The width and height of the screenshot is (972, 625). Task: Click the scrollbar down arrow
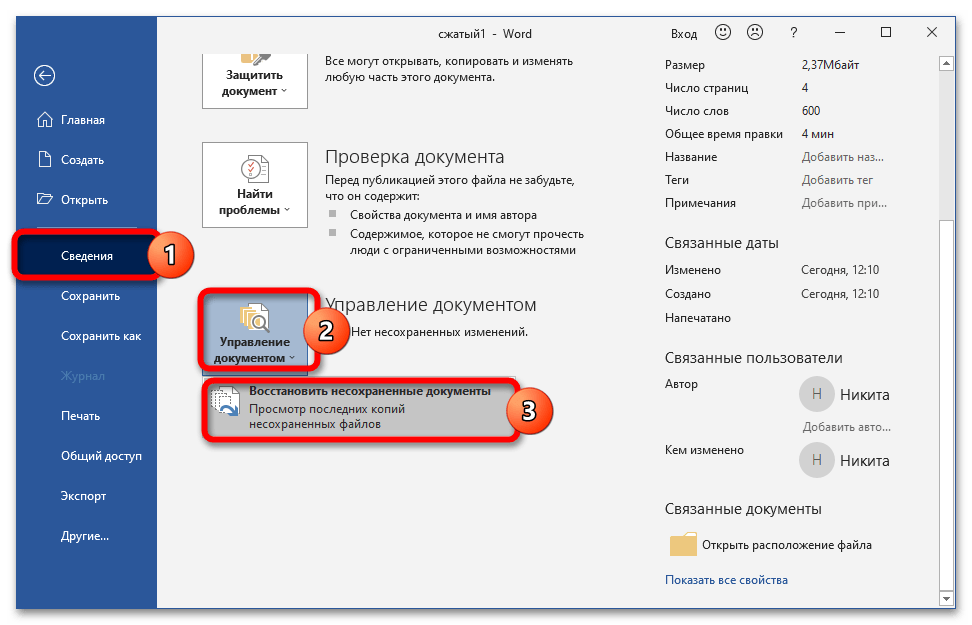pos(946,598)
